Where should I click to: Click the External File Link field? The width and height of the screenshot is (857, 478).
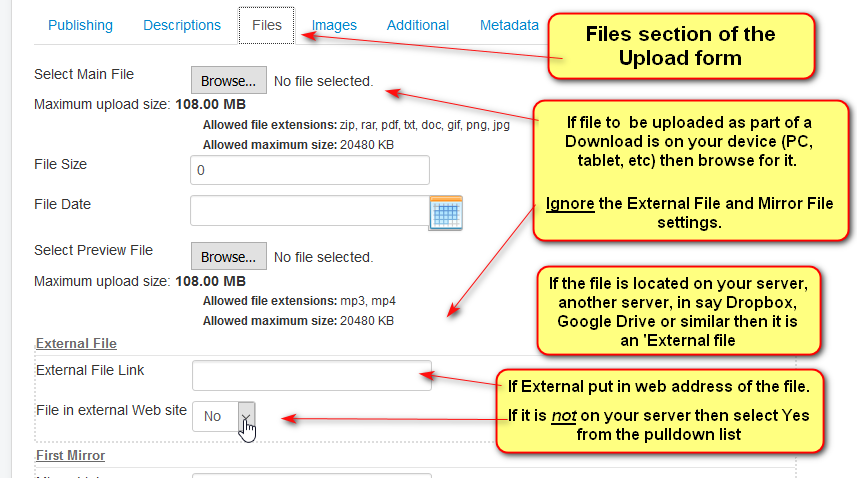pyautogui.click(x=312, y=375)
